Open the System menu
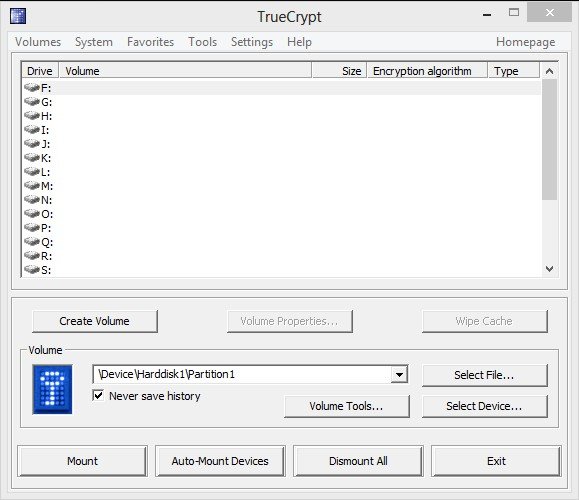The height and width of the screenshot is (500, 579). pos(94,42)
